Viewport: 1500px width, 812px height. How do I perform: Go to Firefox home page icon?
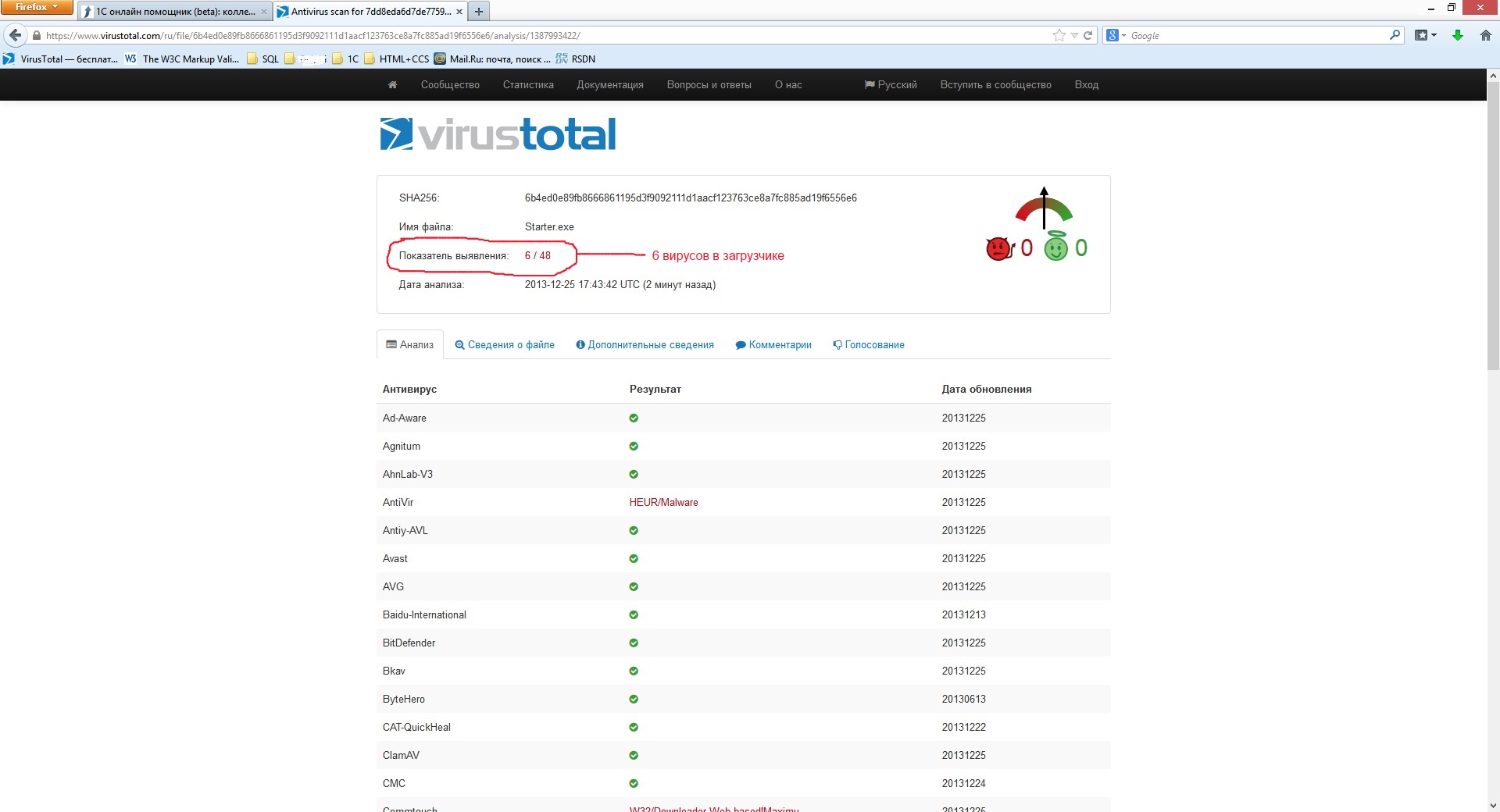(1485, 35)
